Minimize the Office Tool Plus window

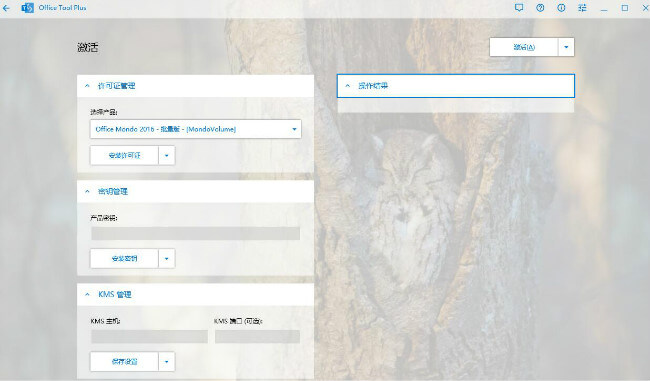[604, 8]
